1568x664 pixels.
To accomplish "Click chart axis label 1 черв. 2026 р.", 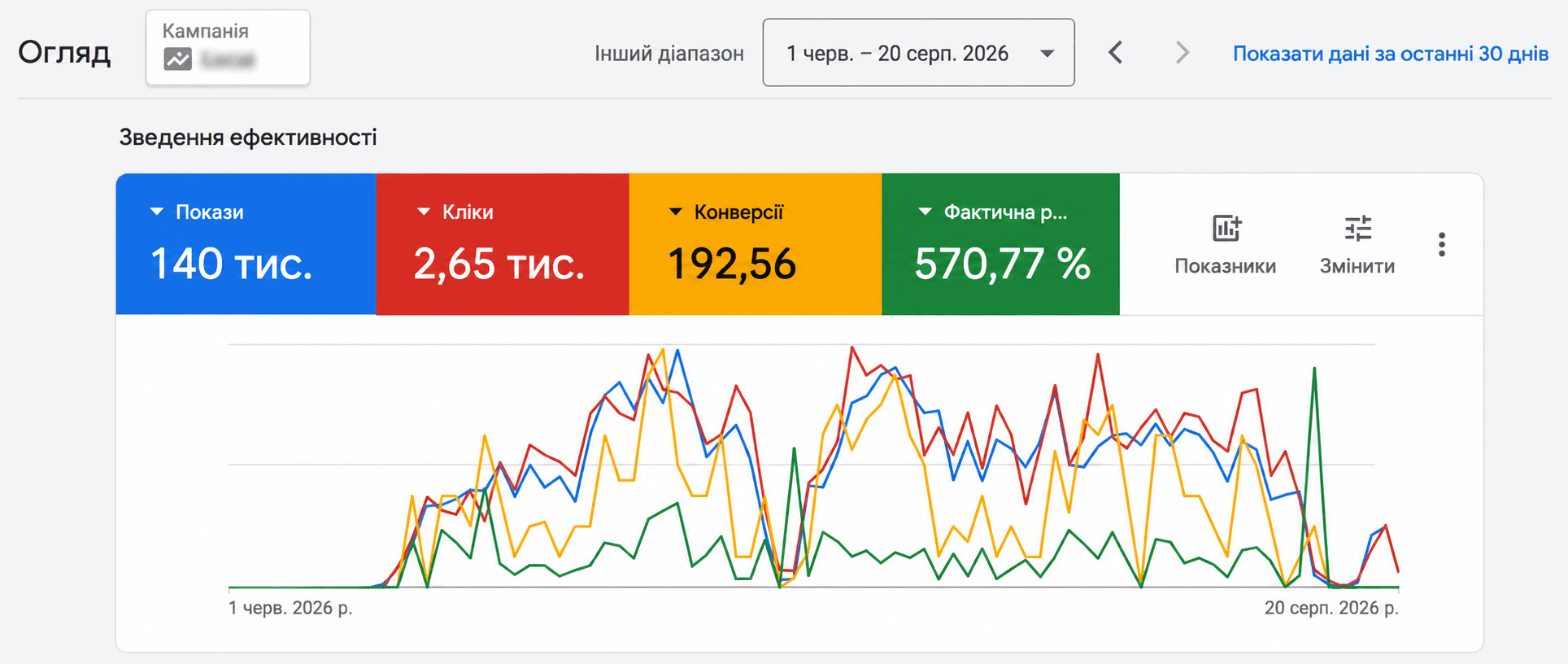I will pyautogui.click(x=290, y=608).
